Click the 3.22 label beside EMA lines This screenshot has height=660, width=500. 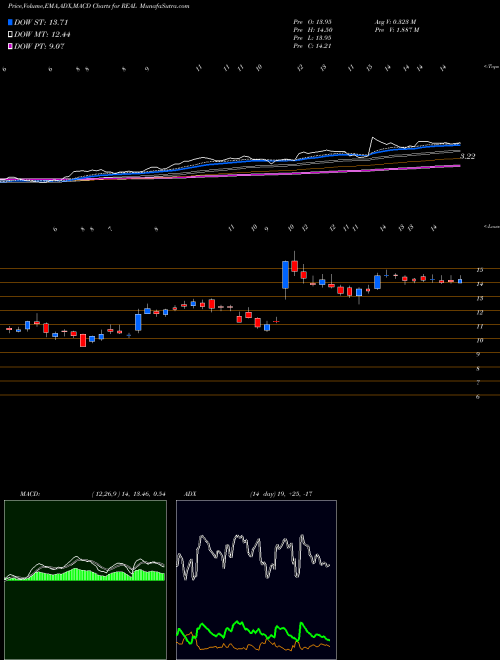pos(467,157)
